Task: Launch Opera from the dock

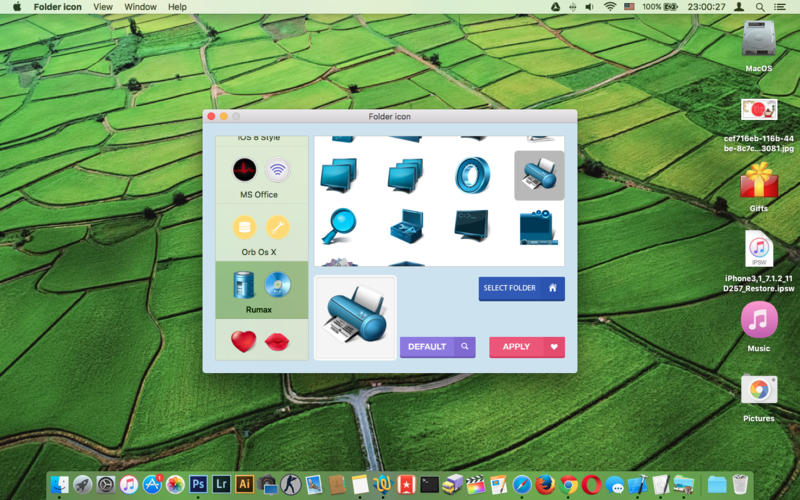Action: click(591, 484)
